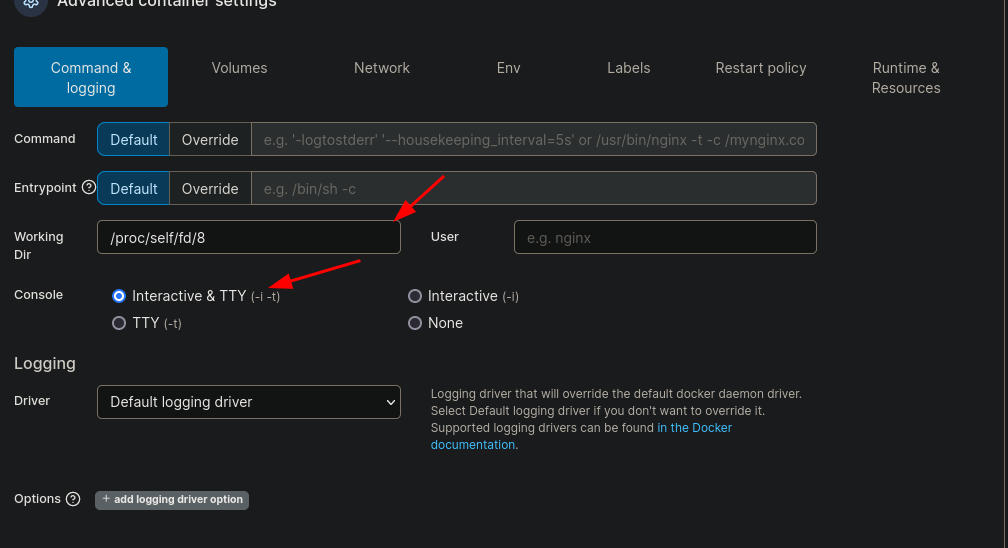Click Override for the Entrypoint setting
Viewport: 1008px width, 548px height.
point(210,189)
